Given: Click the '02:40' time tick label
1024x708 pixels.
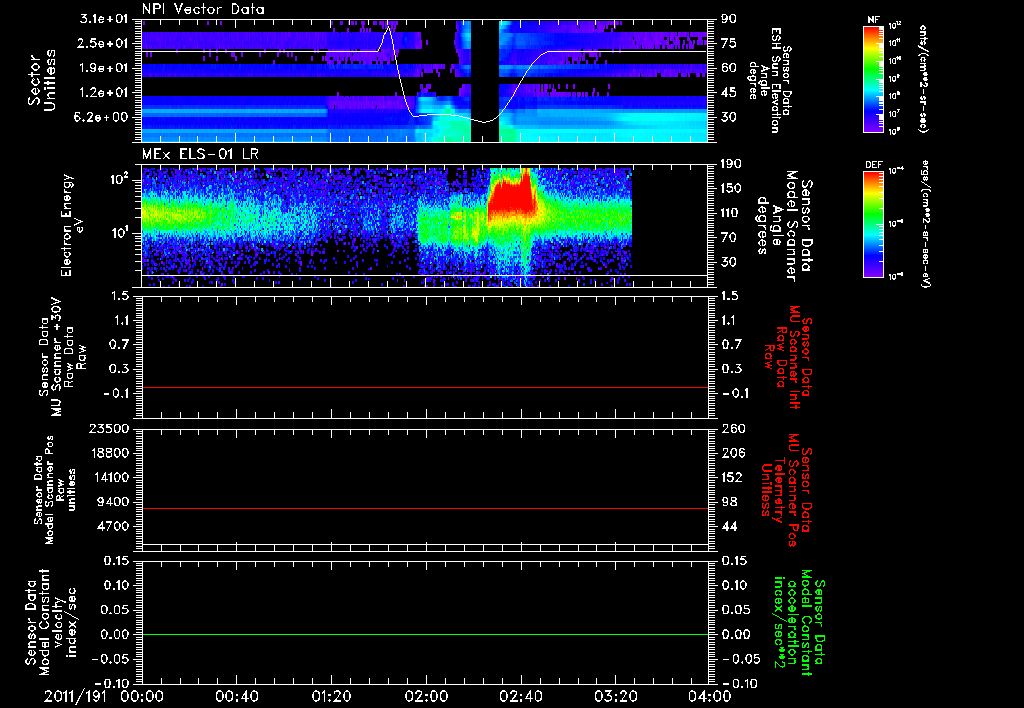Looking at the screenshot, I should (520, 696).
